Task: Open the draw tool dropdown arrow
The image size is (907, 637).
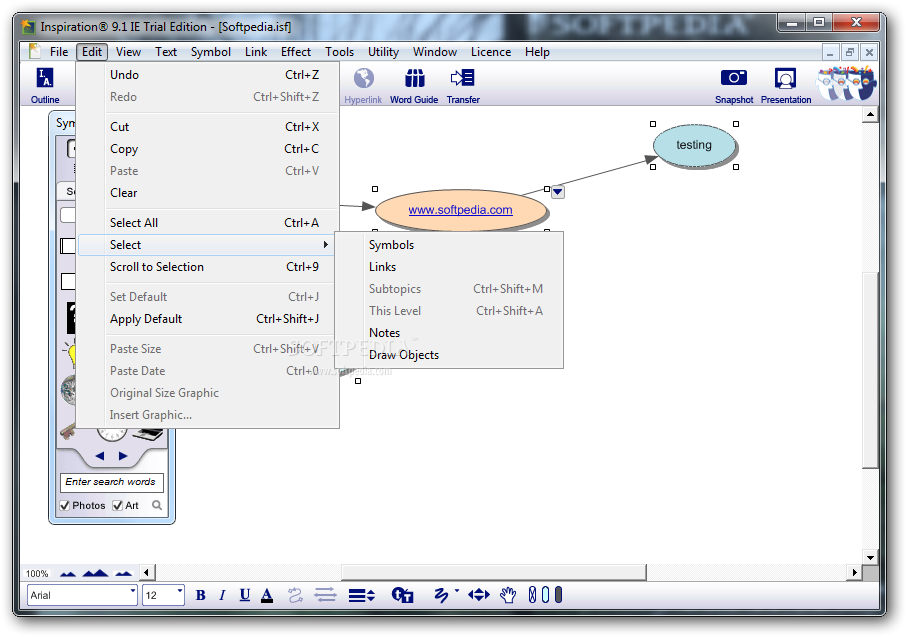Action: tap(456, 591)
